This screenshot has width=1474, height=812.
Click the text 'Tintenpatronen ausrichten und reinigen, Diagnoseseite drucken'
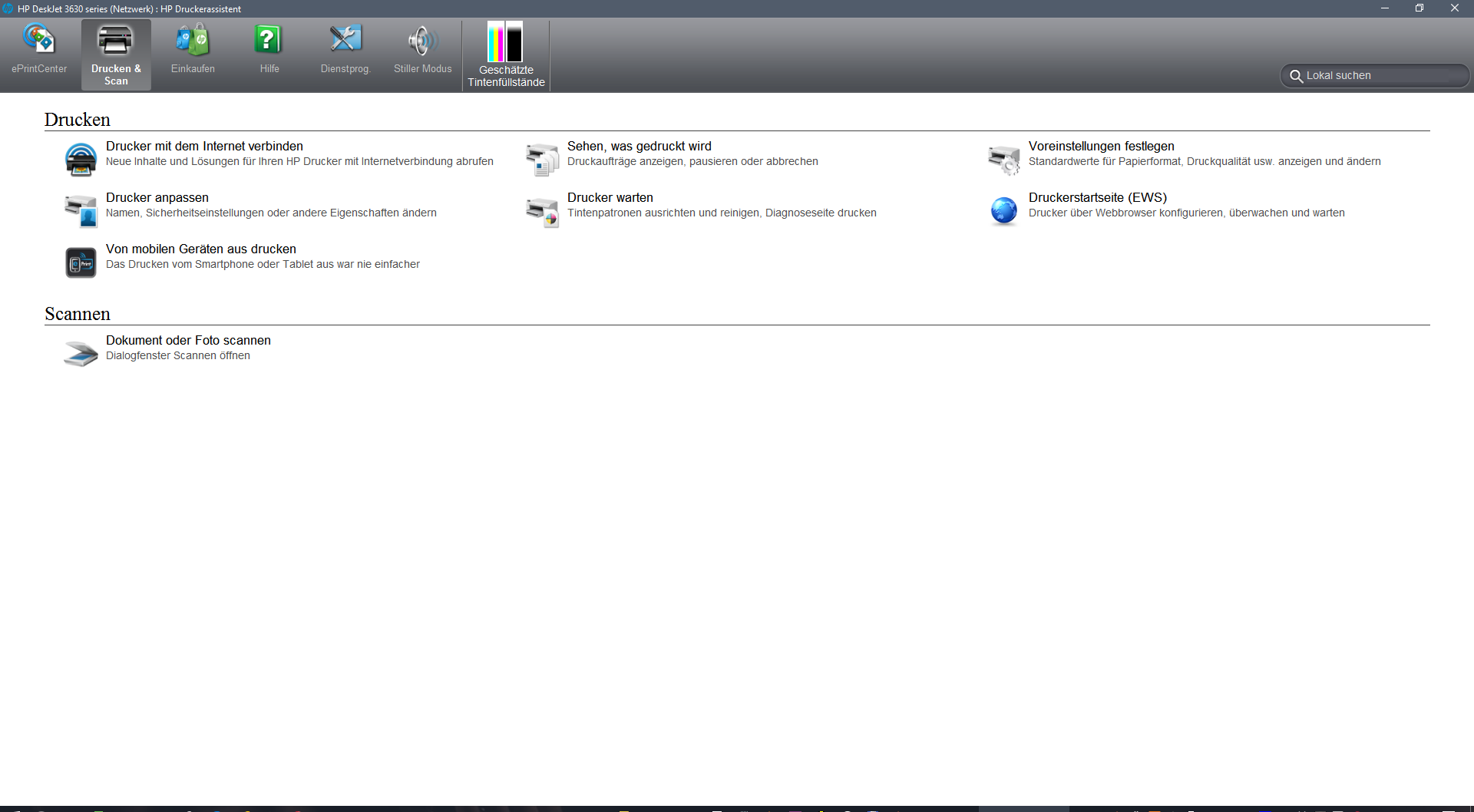click(722, 213)
